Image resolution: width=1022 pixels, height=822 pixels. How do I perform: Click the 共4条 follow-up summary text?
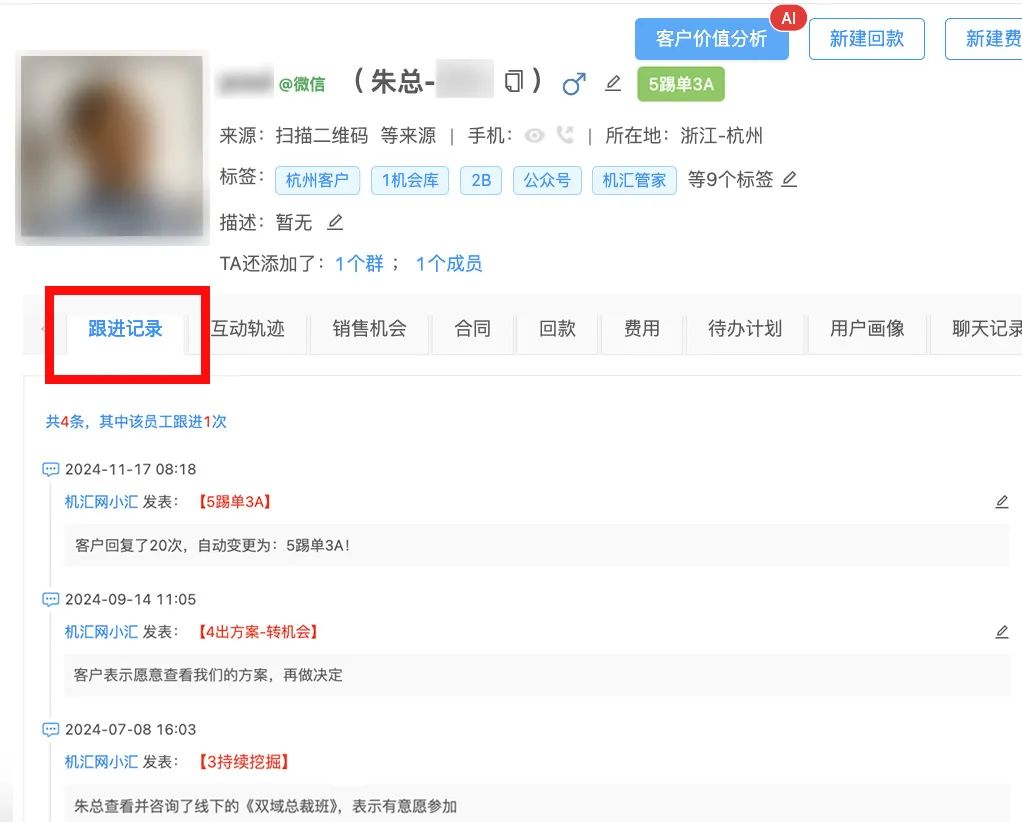(136, 422)
